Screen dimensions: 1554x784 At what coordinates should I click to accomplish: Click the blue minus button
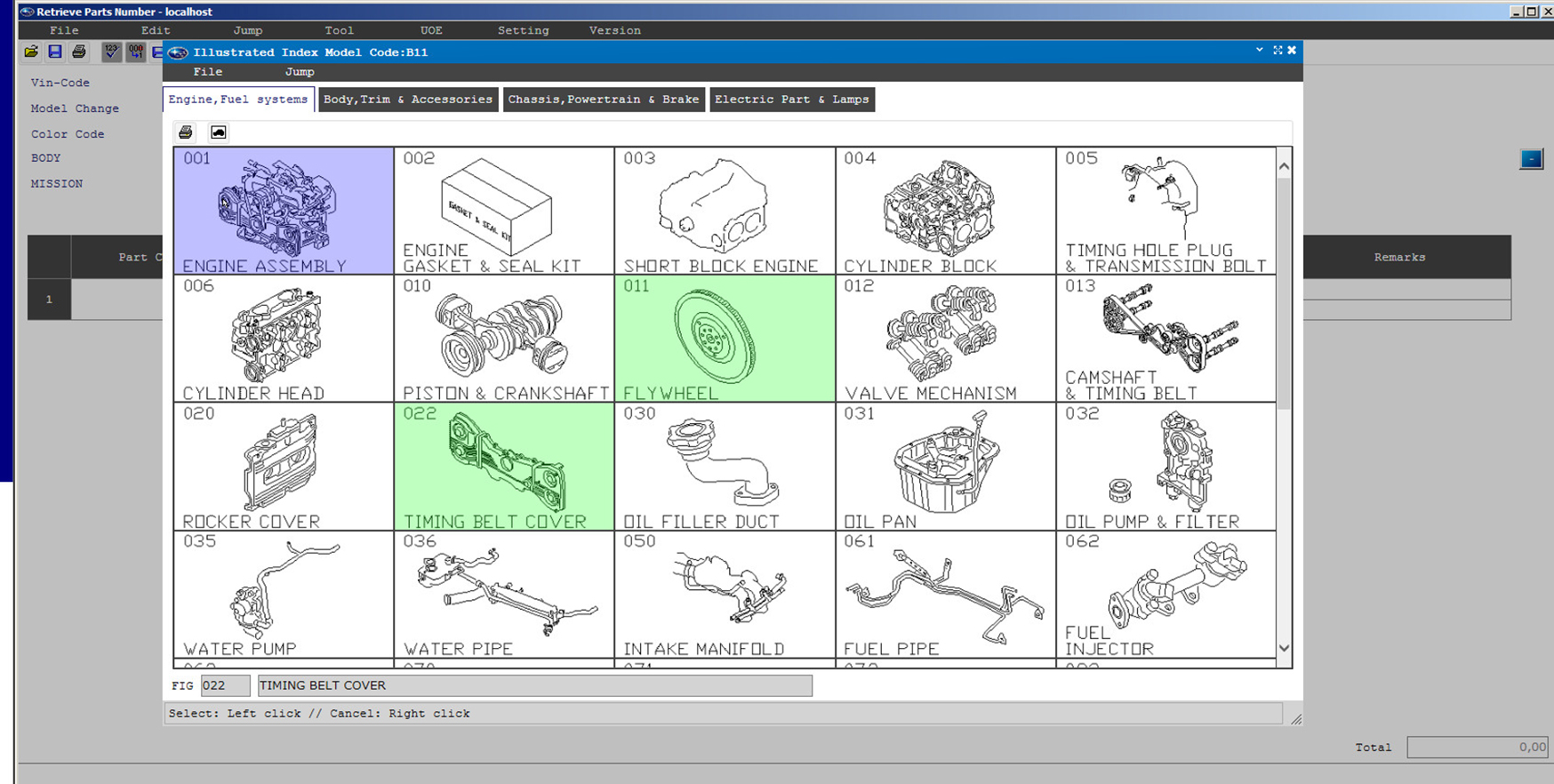[x=1531, y=159]
